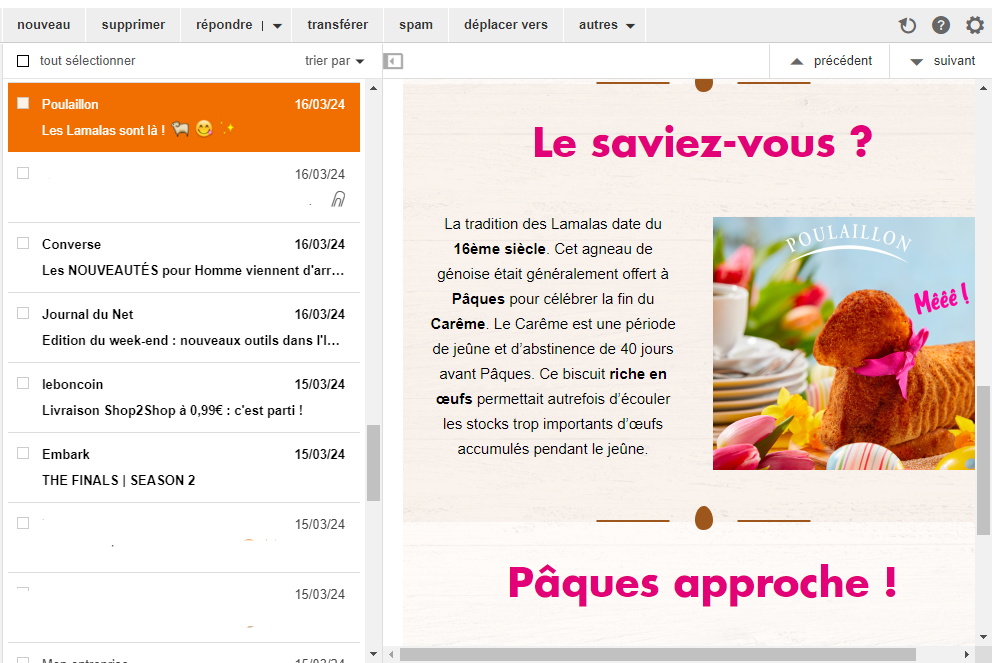1002x663 pixels.
Task: Click the next message down arrow
Action: [x=916, y=61]
